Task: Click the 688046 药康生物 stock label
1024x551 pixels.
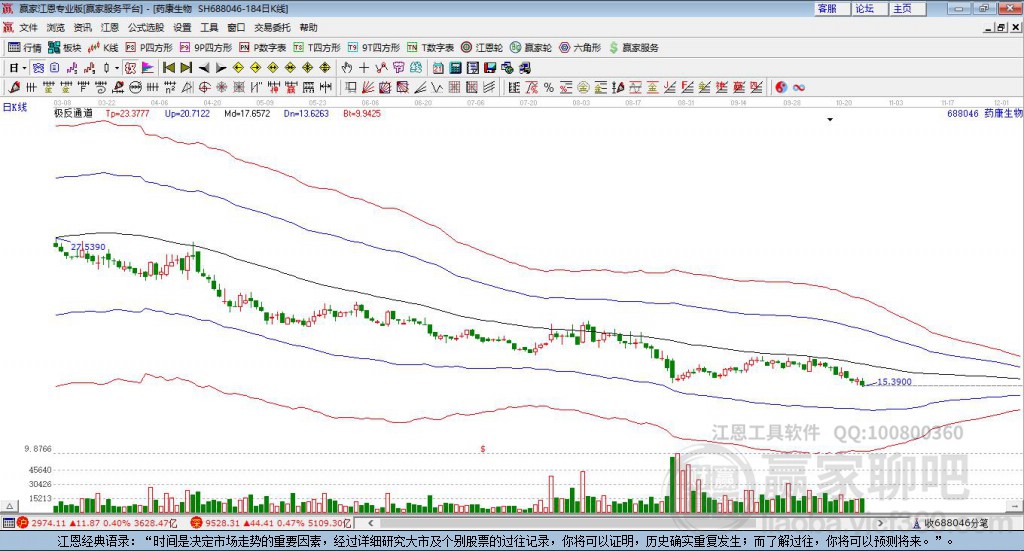Action: 984,114
